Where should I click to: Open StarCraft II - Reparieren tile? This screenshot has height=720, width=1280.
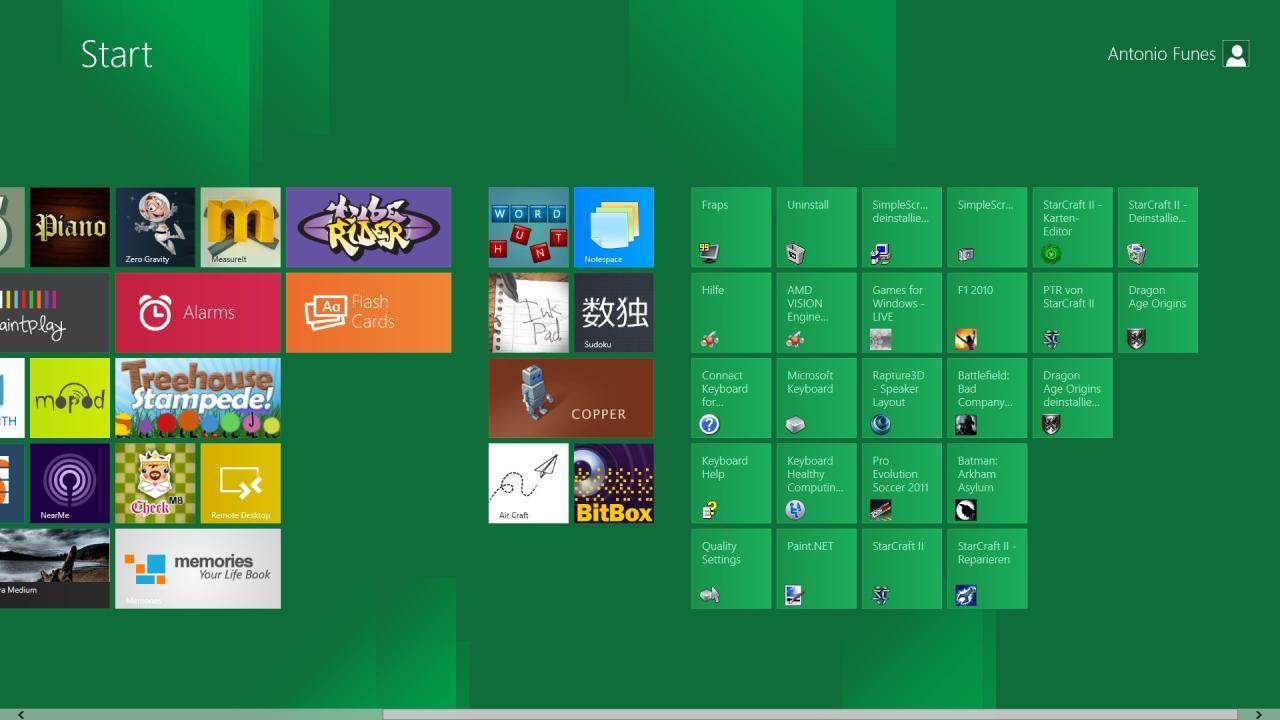coord(987,568)
